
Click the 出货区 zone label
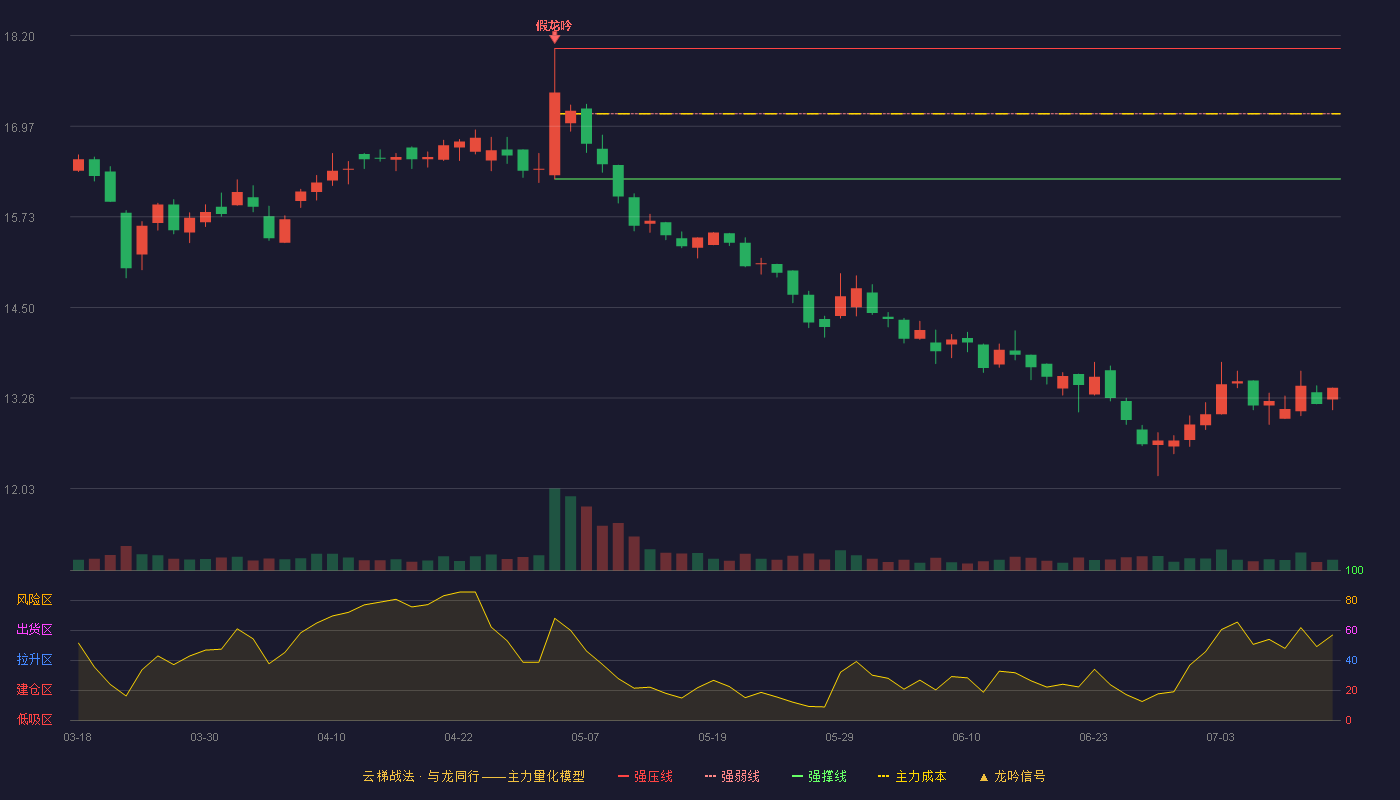34,630
